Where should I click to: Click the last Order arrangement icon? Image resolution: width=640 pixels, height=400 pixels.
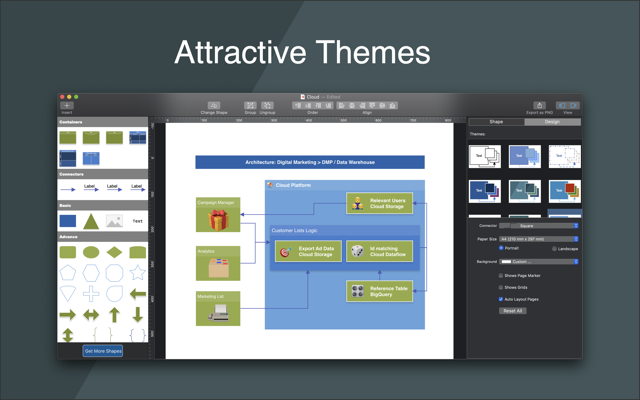point(328,106)
